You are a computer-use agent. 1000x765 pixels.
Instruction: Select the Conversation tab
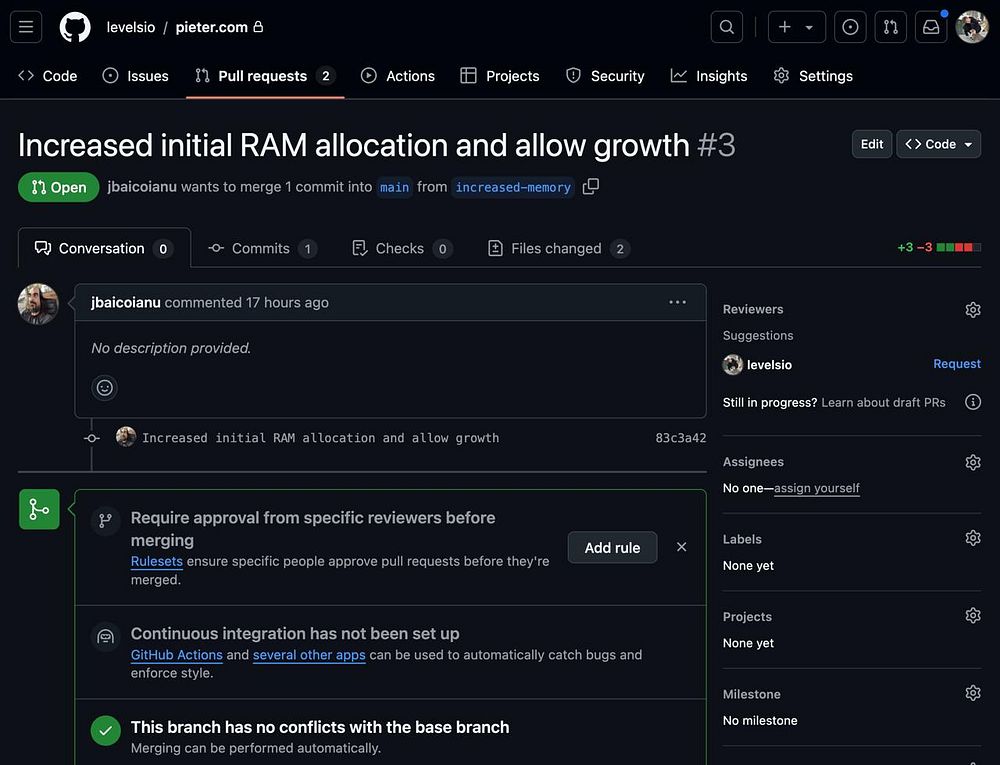point(105,248)
